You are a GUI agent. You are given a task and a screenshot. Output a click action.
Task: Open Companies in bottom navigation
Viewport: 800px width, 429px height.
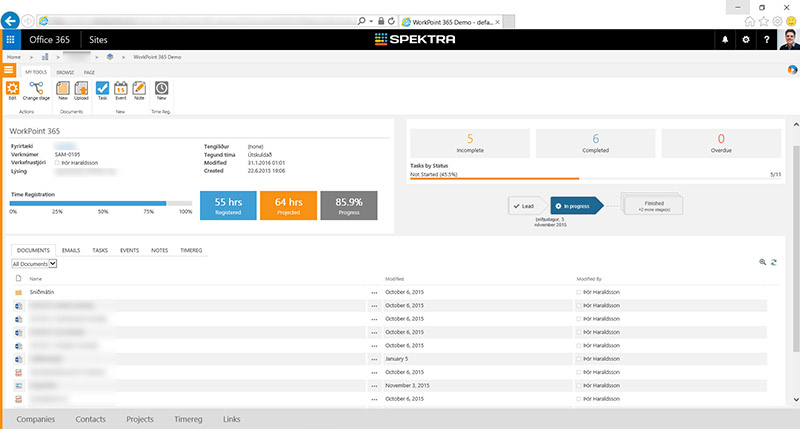[x=36, y=419]
